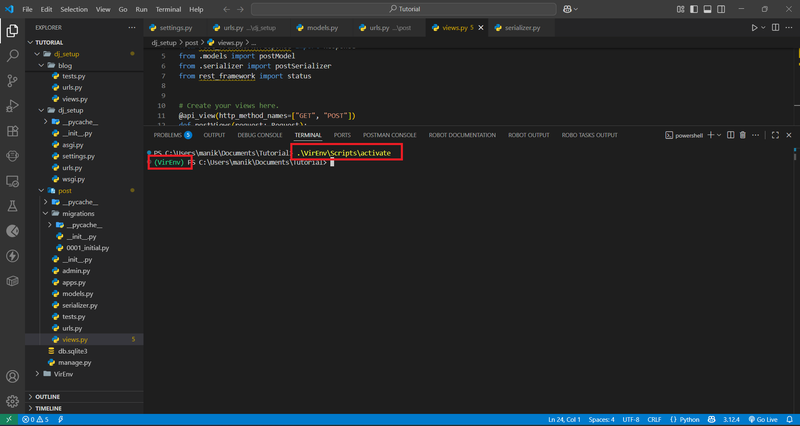Click the Copilot icon in title bar
Image resolution: width=800 pixels, height=426 pixels.
click(567, 9)
